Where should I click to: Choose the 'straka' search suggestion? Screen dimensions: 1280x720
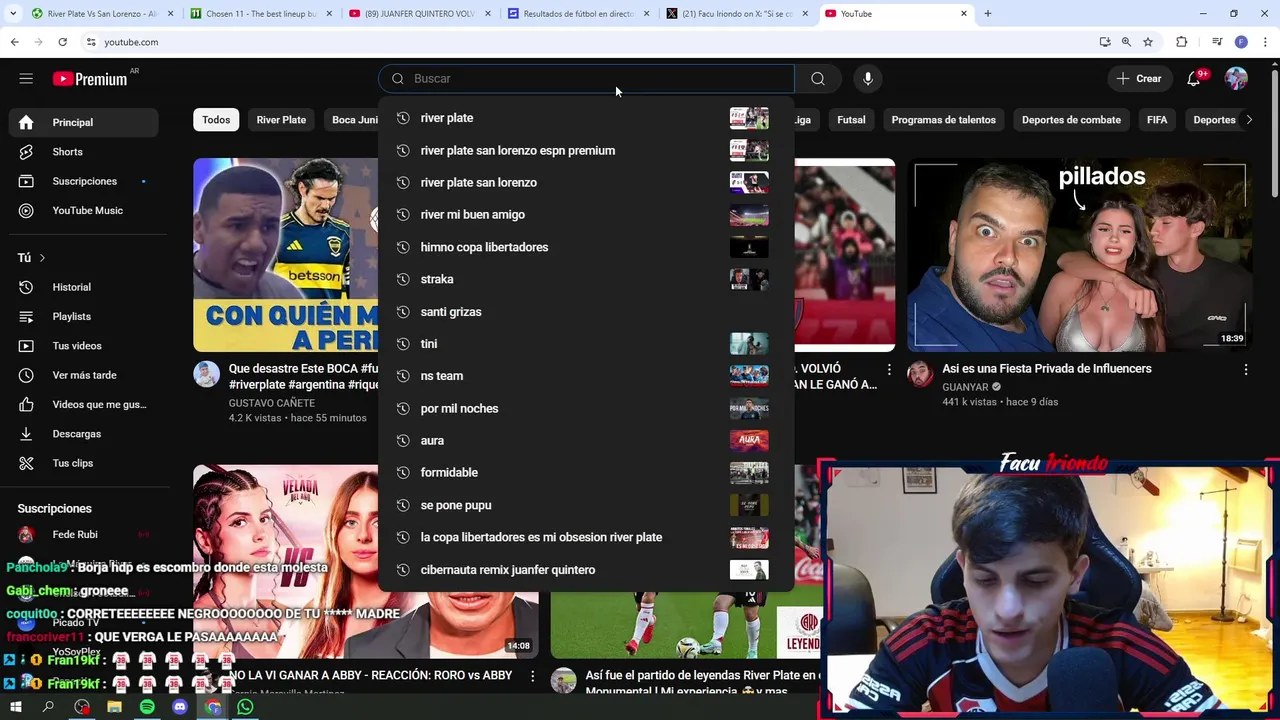pos(586,279)
